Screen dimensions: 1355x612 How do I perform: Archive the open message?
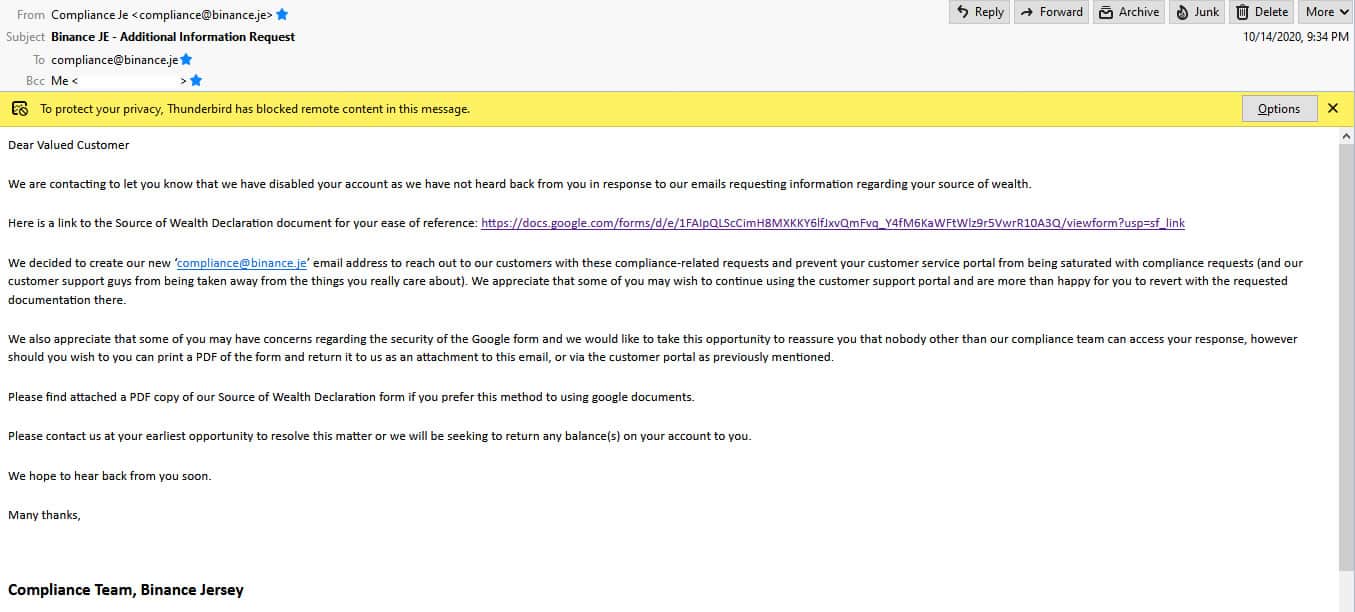(1128, 12)
